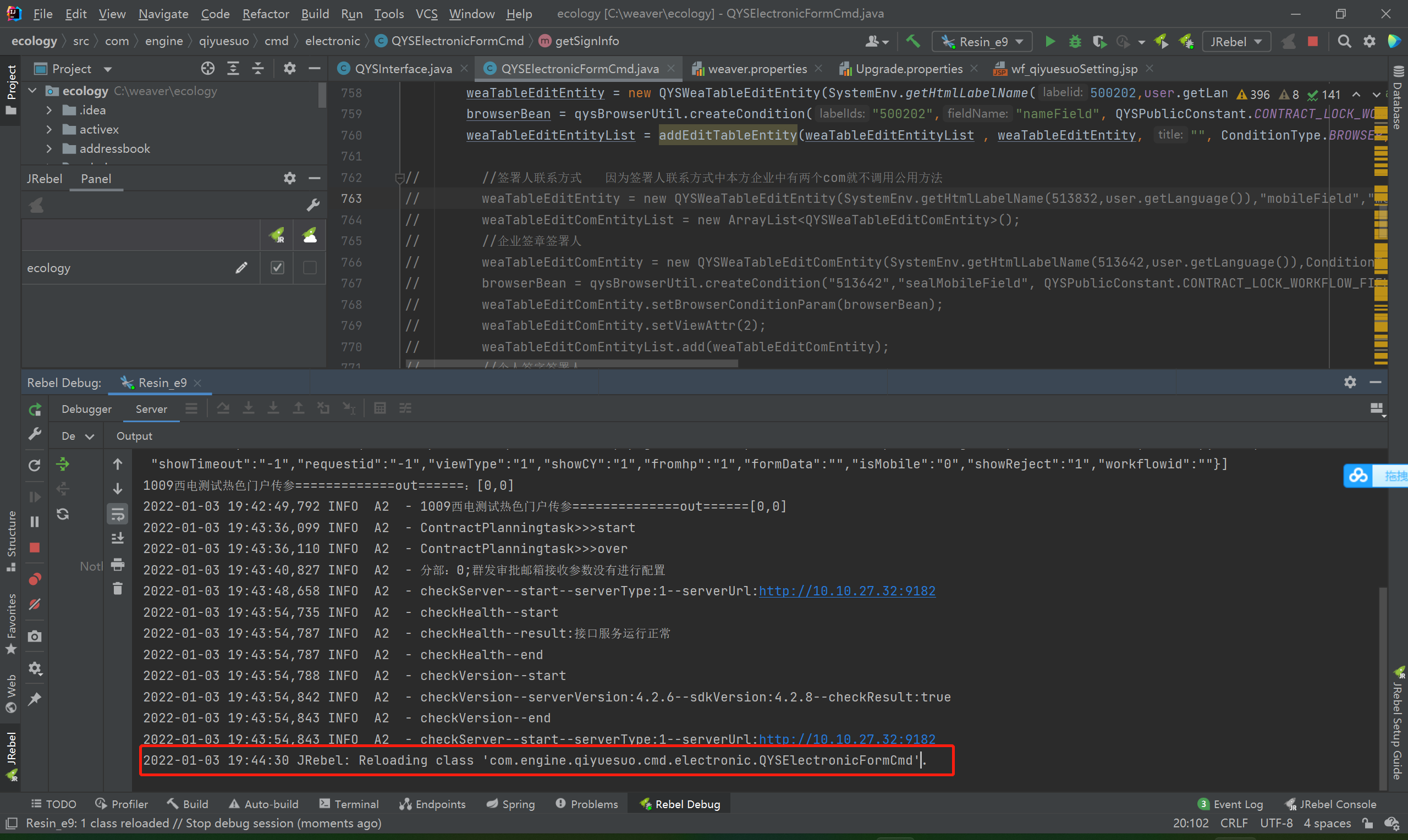Open the Event Log

click(1230, 804)
